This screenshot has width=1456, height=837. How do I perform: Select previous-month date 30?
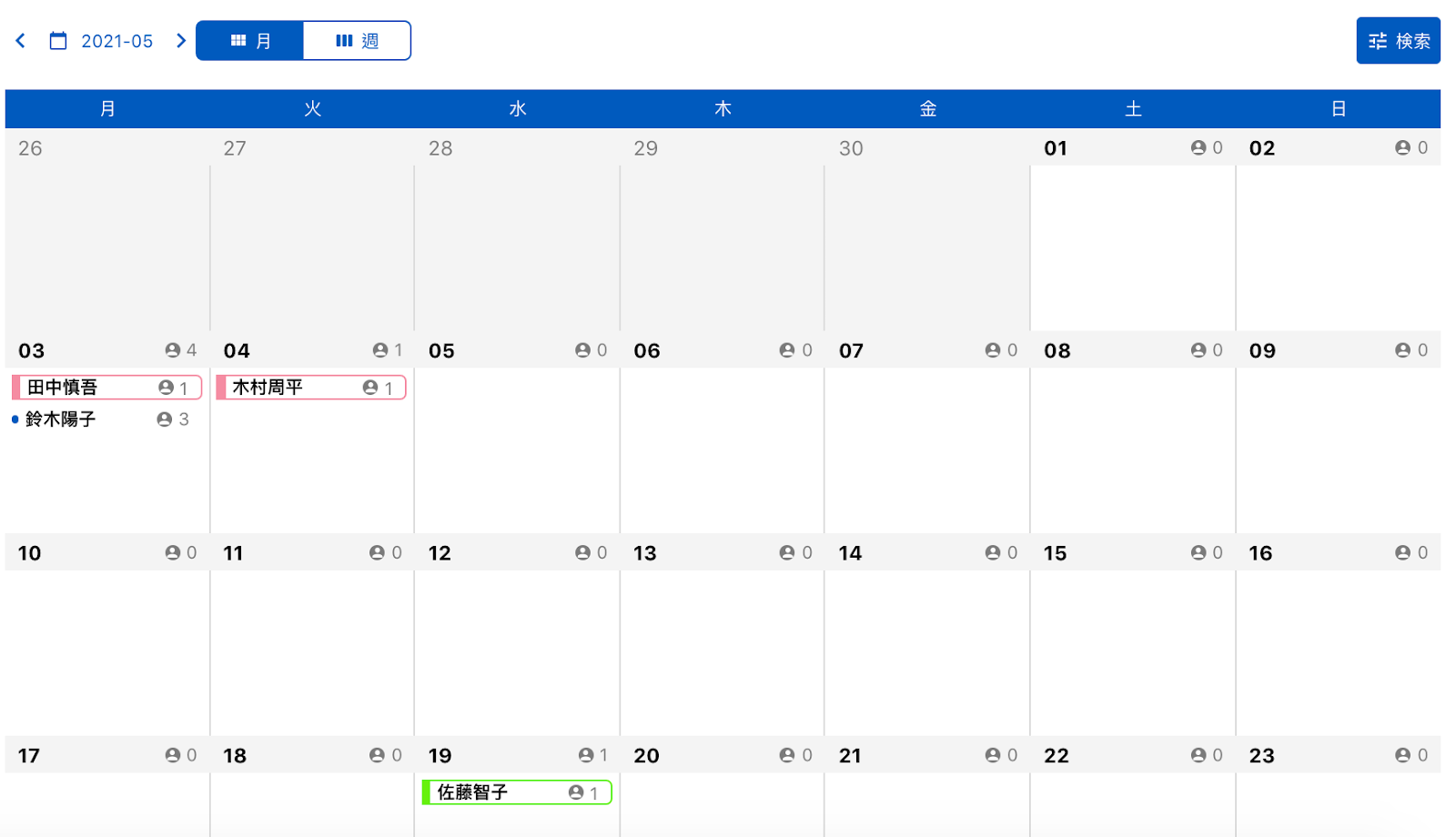tap(851, 148)
